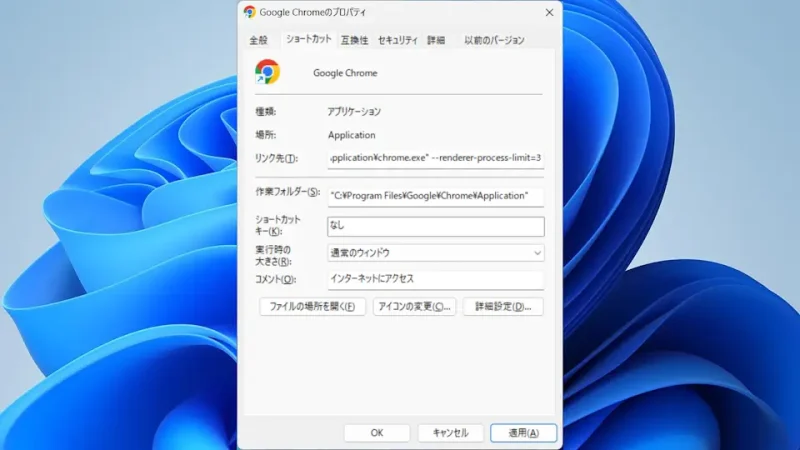800x450 pixels.
Task: Select the ショートカット tab
Action: tap(308, 39)
